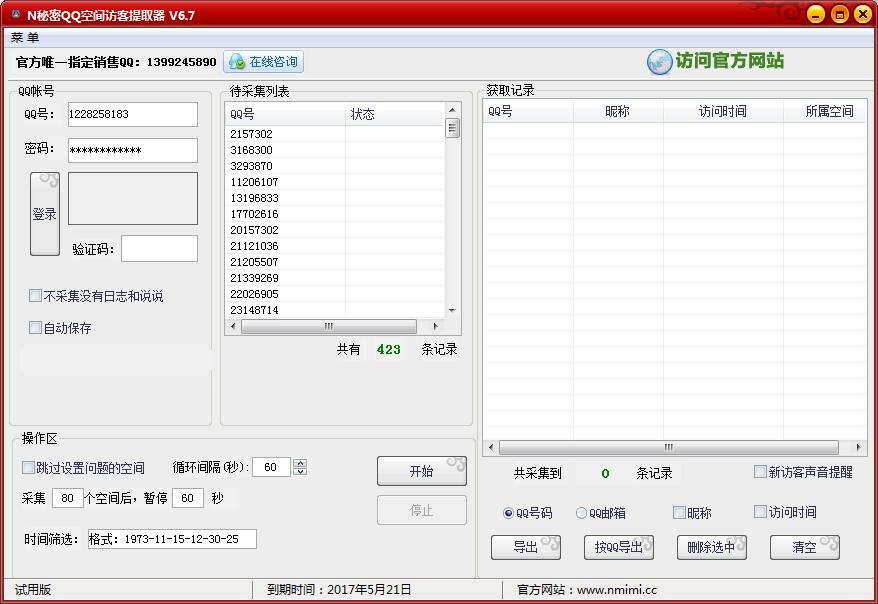Click the 清空 clear button
This screenshot has width=878, height=604.
click(x=805, y=547)
